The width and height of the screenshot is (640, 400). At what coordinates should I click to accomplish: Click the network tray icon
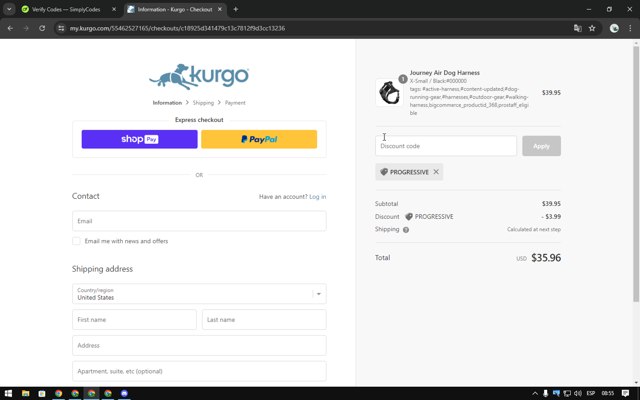[567, 393]
